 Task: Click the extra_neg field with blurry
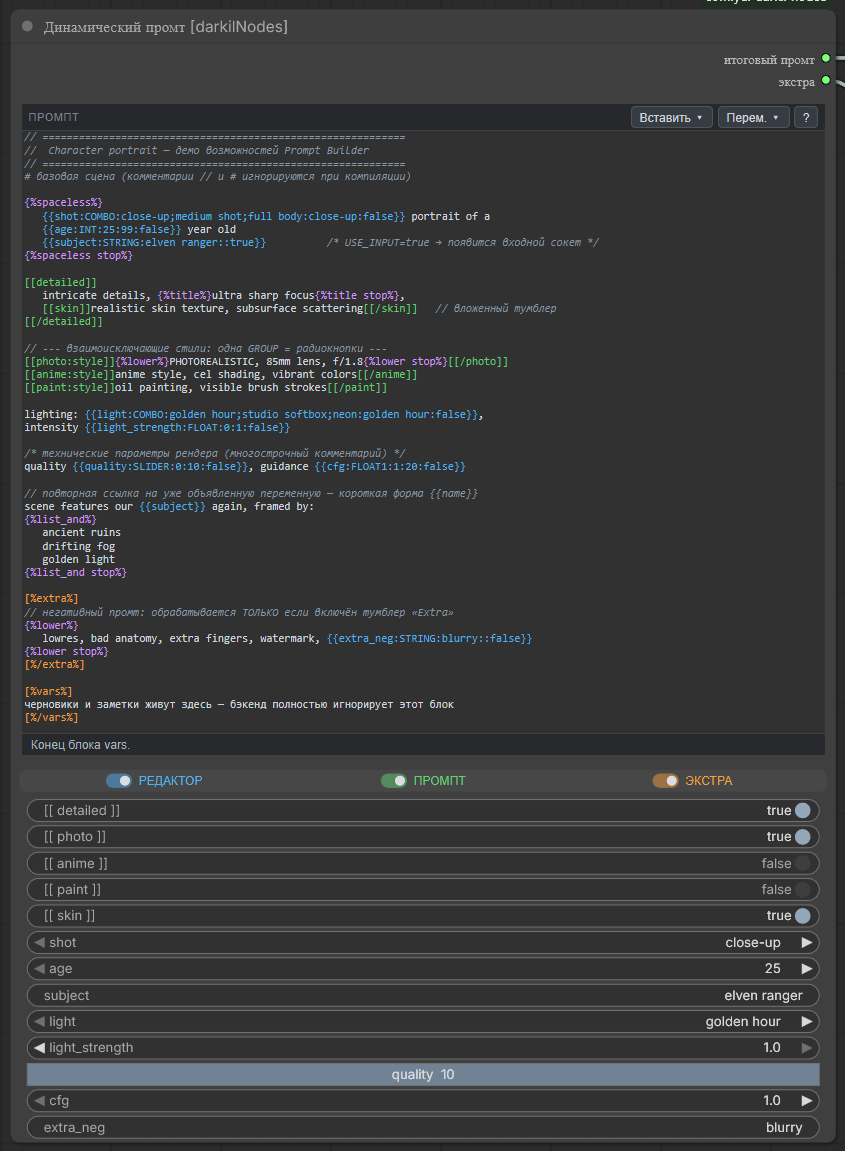[x=423, y=1128]
